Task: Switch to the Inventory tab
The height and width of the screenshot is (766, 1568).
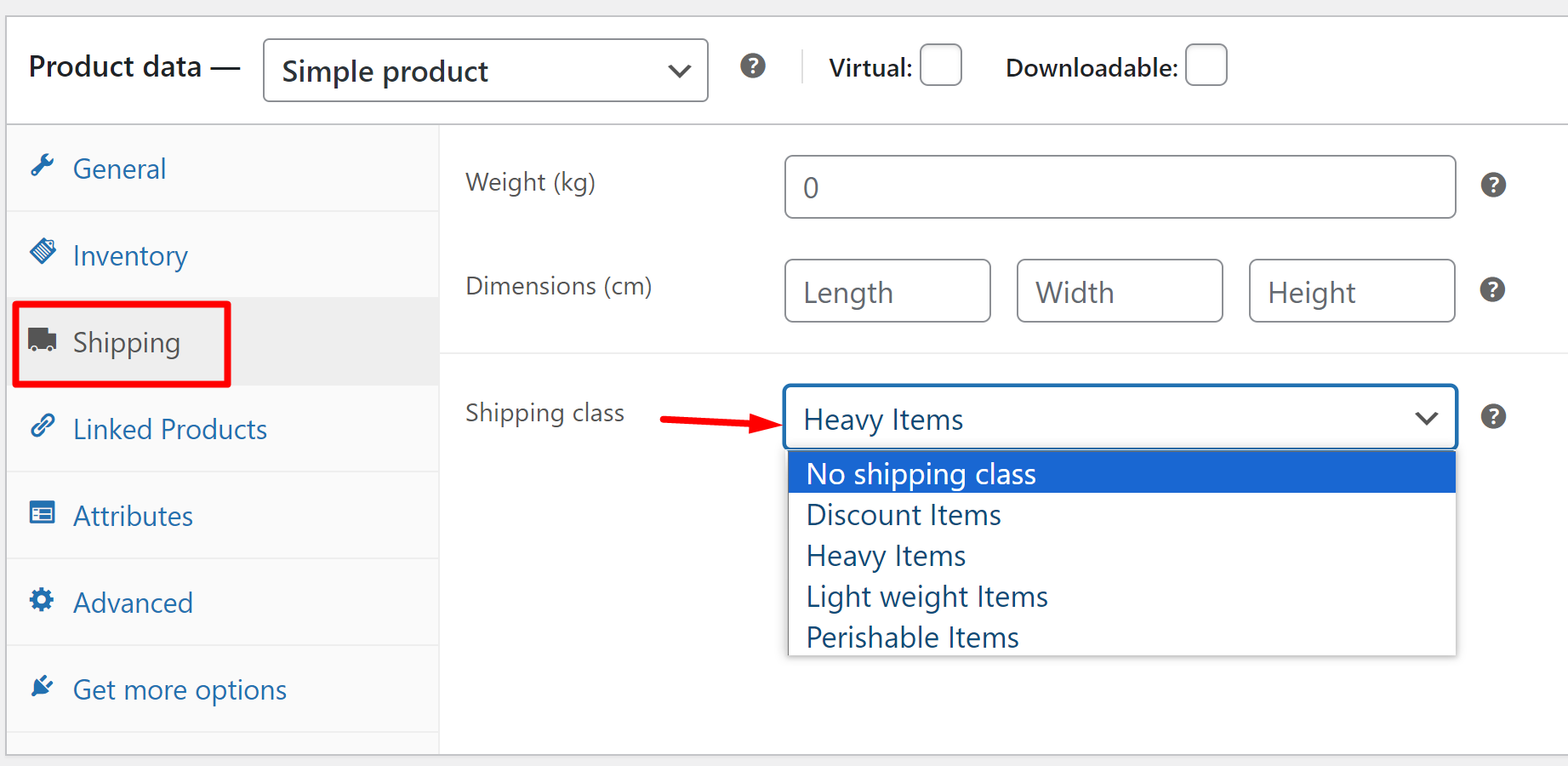Action: tap(129, 255)
